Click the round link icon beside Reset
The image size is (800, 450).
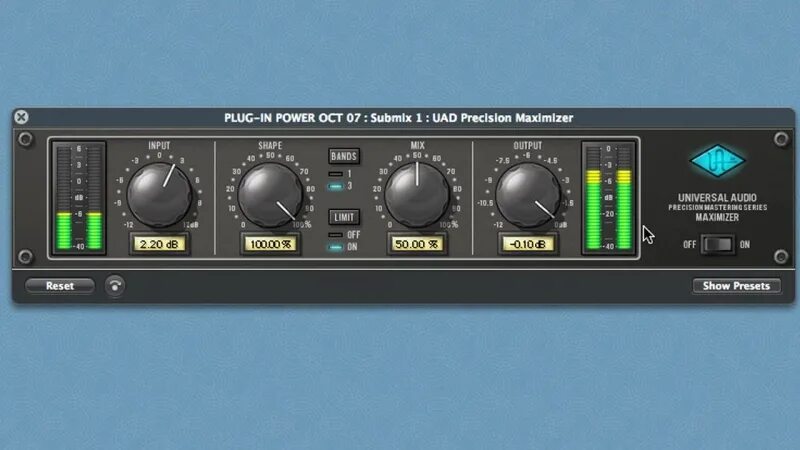click(x=115, y=286)
